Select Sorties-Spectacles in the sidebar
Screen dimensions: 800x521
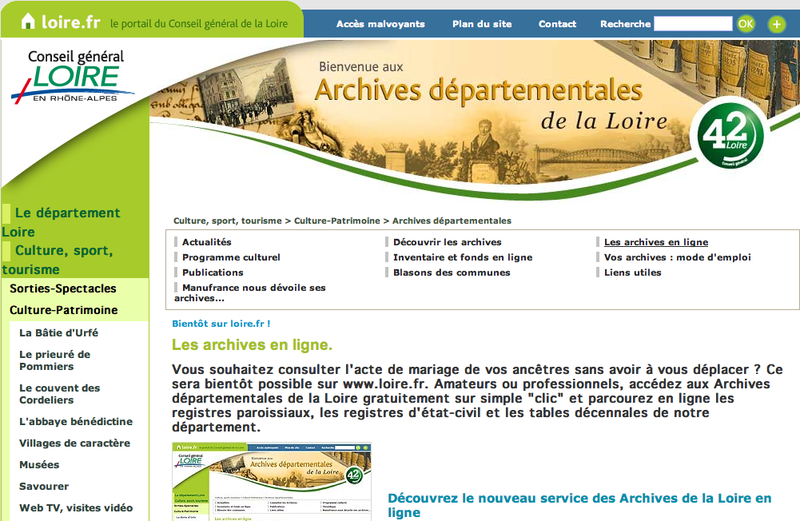[63, 288]
